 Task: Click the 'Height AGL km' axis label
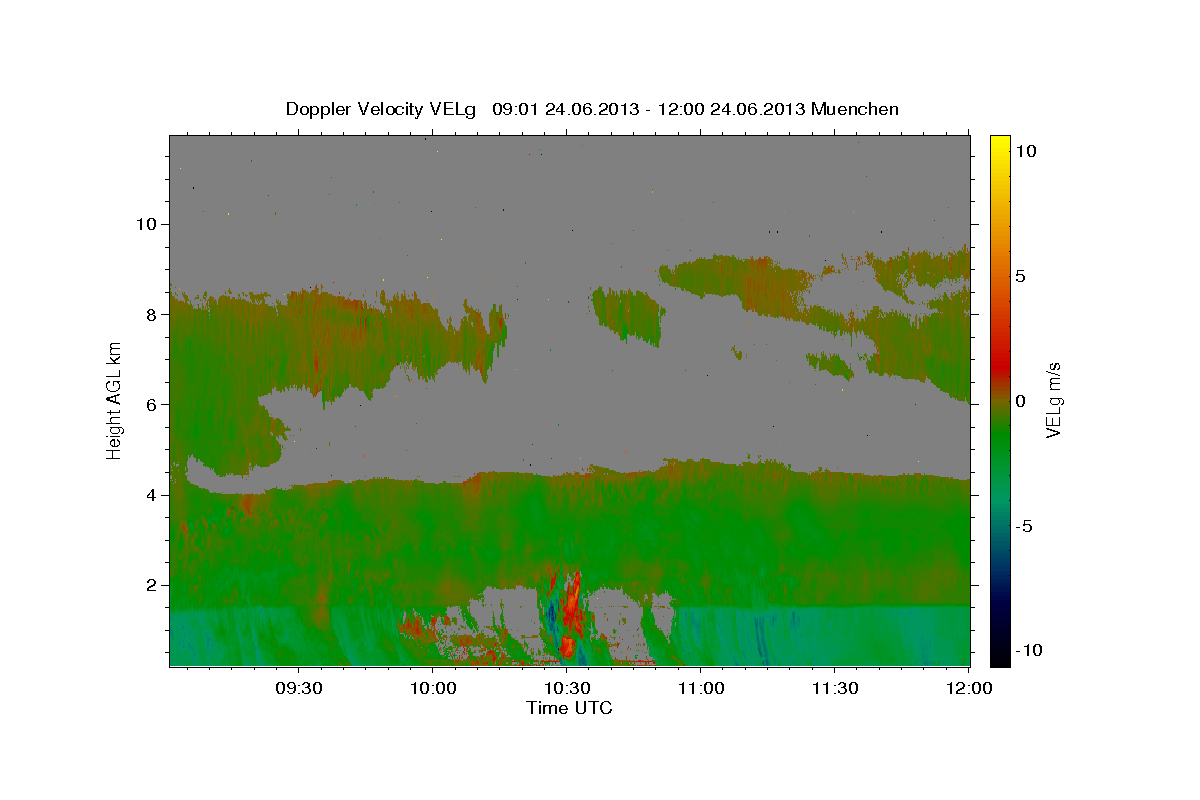click(x=114, y=400)
